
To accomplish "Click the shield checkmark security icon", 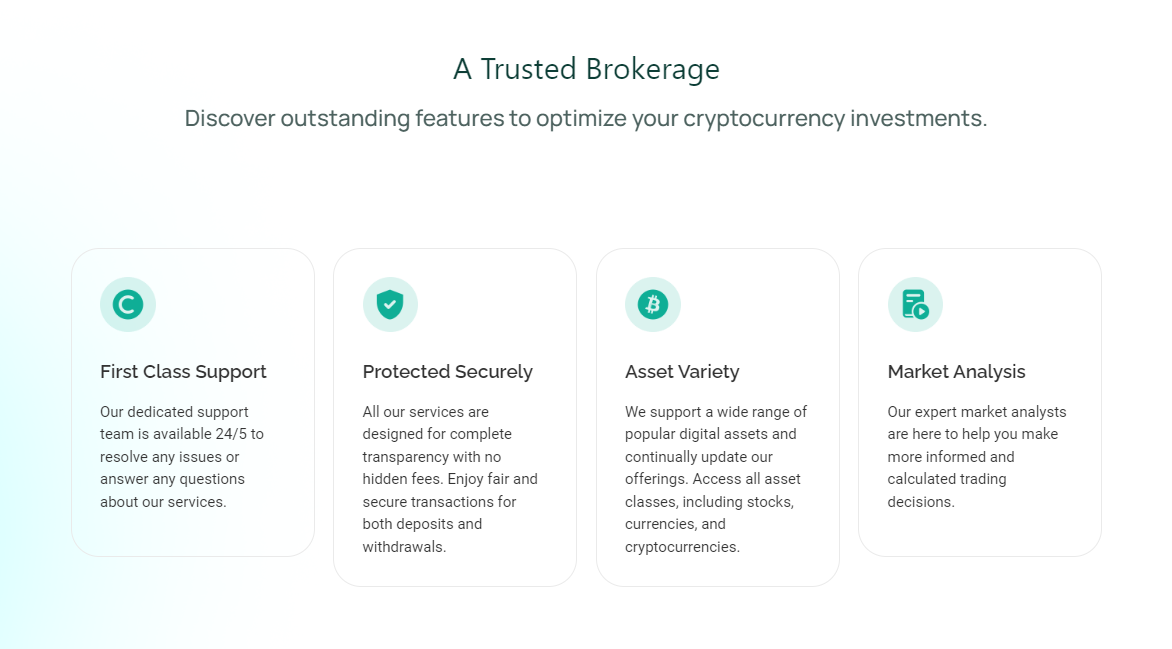I will 390,304.
